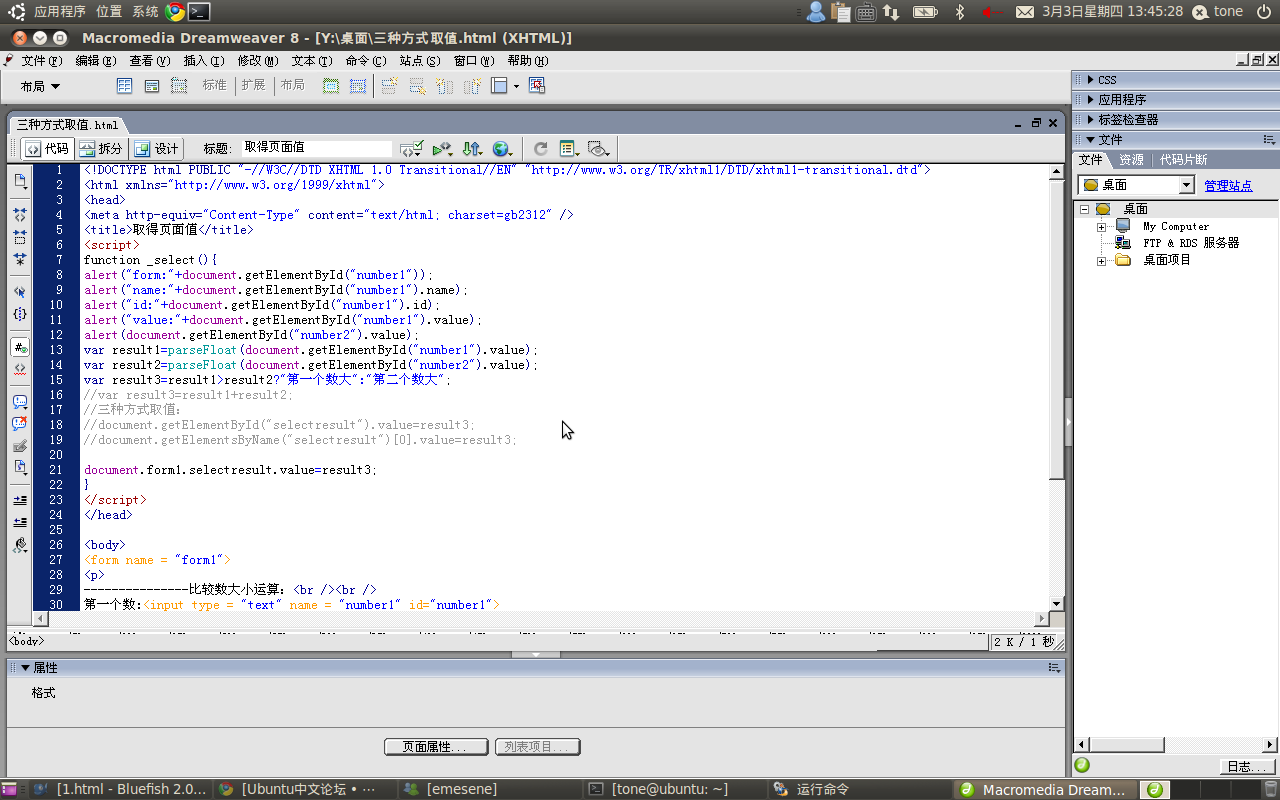Viewport: 1280px width, 800px height.
Task: Click the Indent Code icon
Action: [20, 500]
